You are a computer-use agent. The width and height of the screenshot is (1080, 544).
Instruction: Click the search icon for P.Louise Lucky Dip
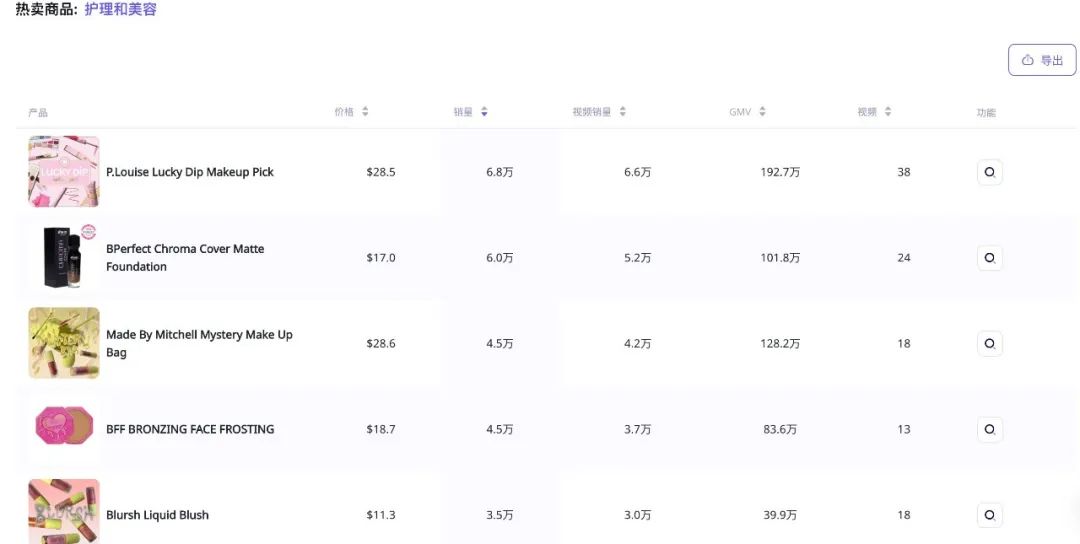point(990,172)
